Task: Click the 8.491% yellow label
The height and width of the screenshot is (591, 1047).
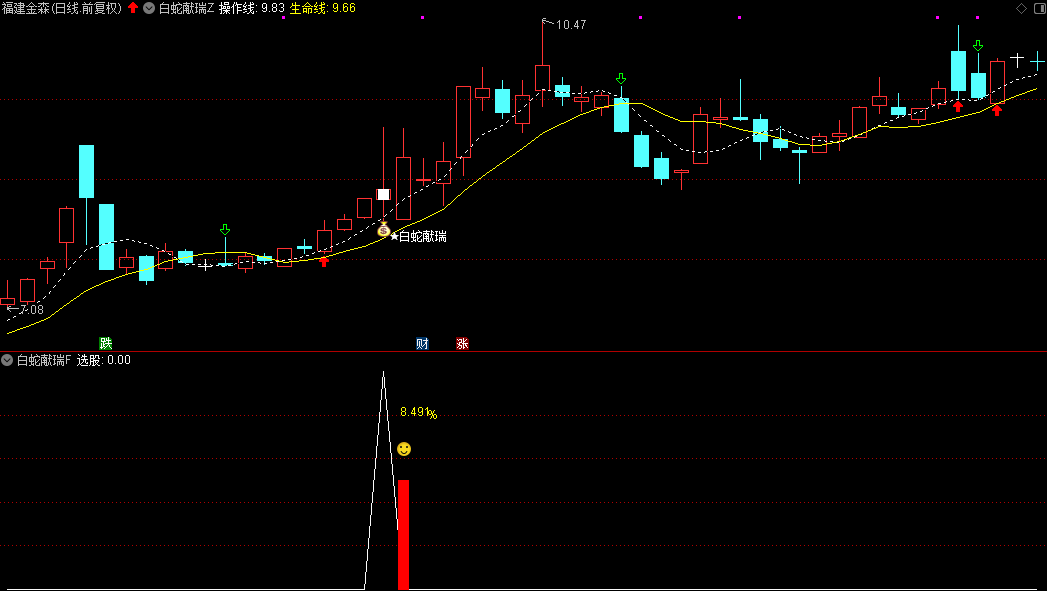Action: pos(419,413)
